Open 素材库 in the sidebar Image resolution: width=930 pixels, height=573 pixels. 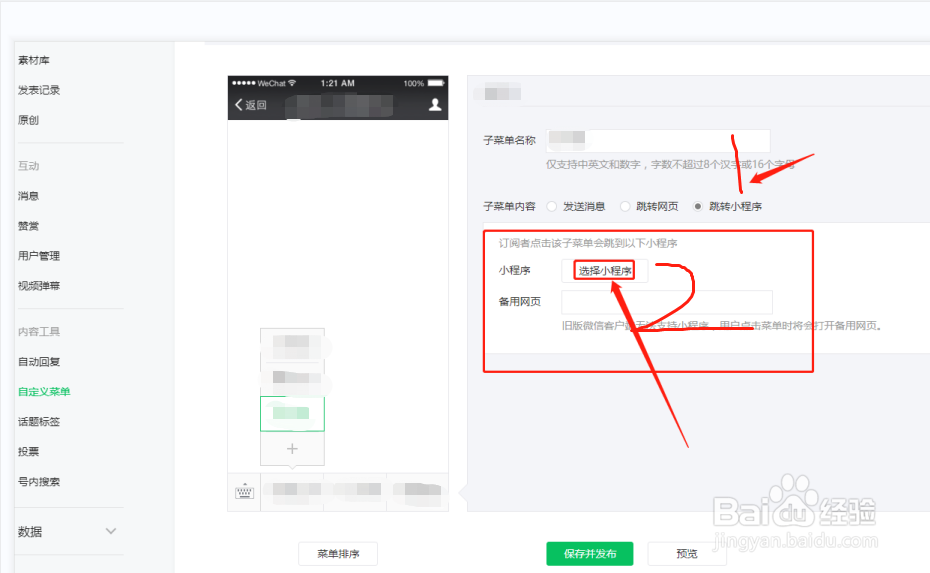[x=34, y=60]
